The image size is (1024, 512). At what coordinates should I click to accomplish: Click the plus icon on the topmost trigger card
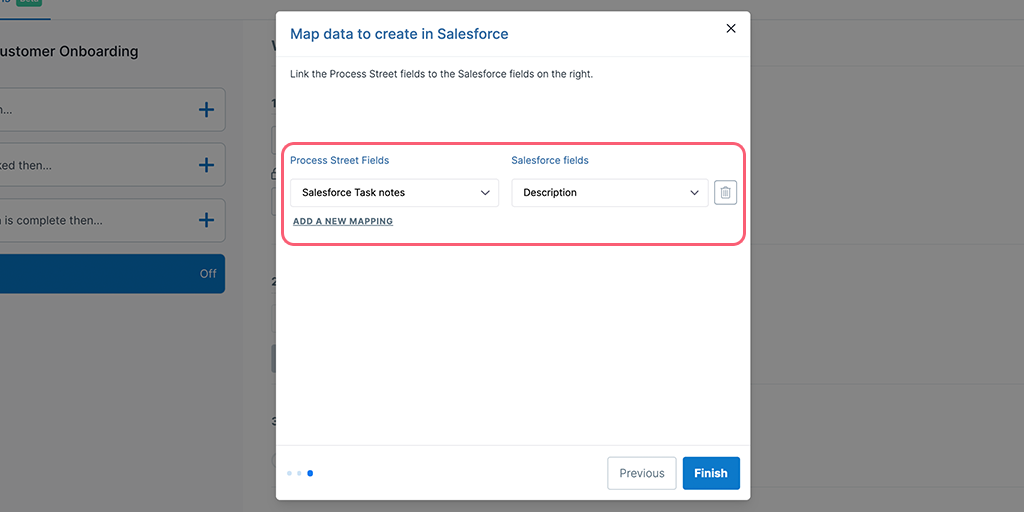click(206, 110)
